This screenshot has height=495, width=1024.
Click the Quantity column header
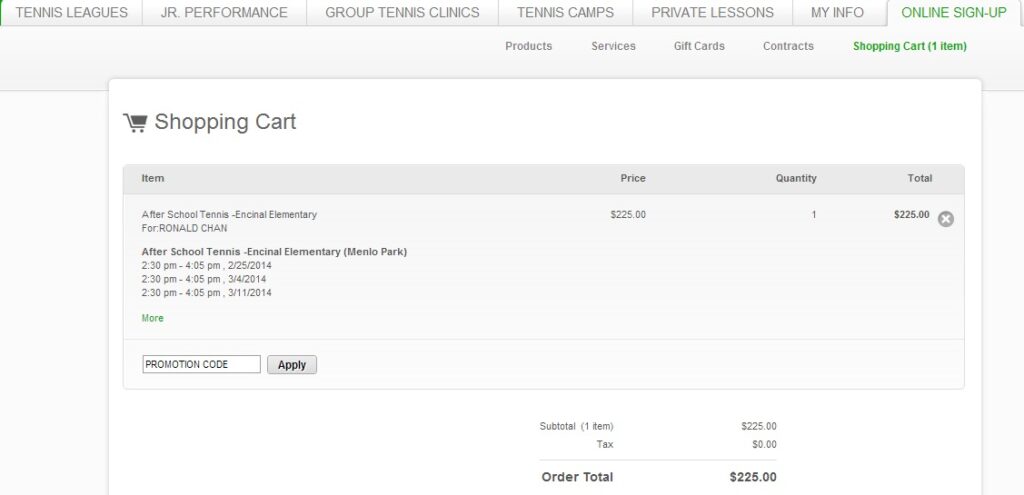[x=796, y=178]
